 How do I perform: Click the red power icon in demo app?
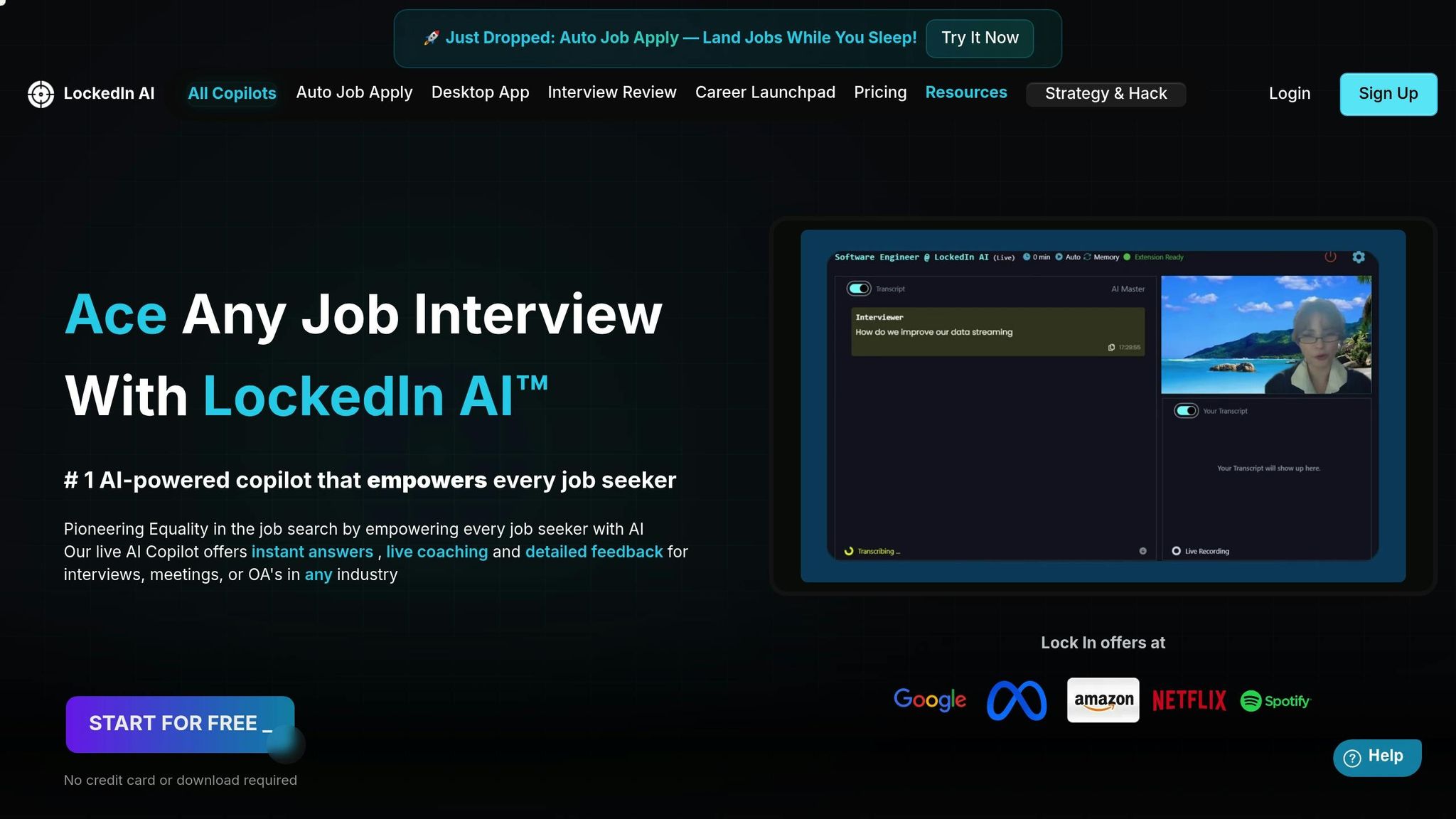coord(1330,257)
